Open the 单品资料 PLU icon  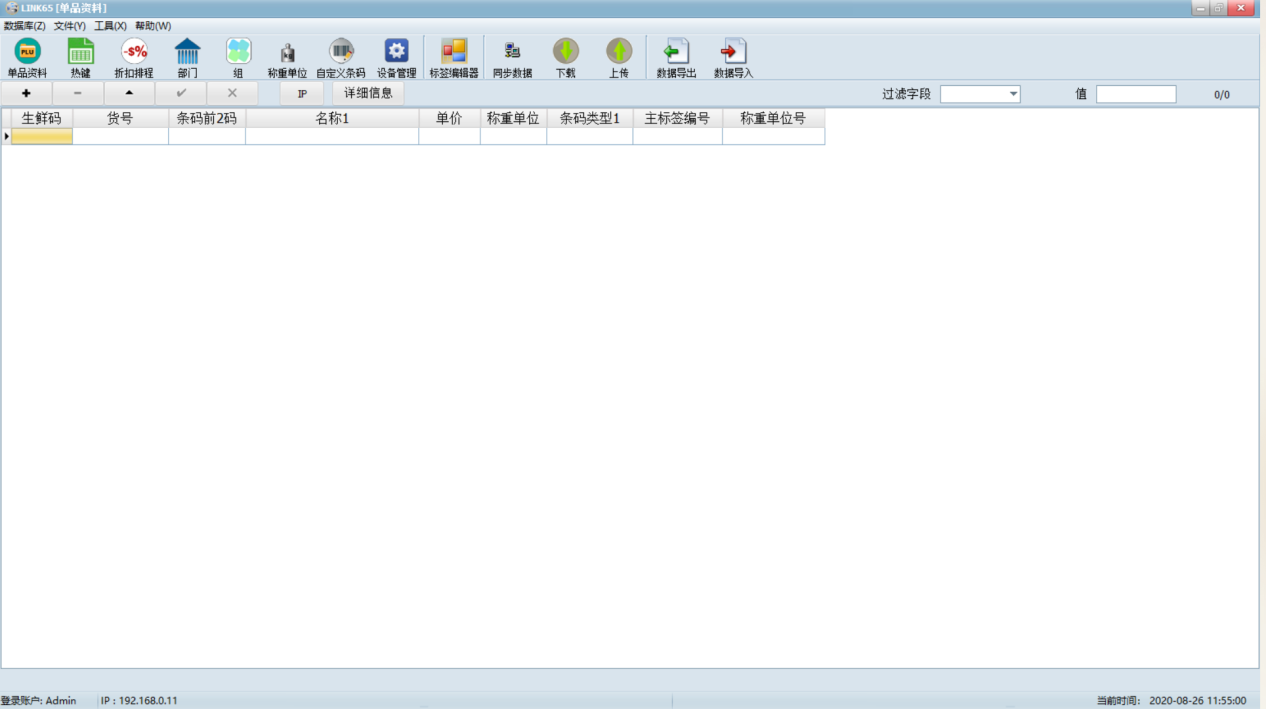tap(27, 52)
